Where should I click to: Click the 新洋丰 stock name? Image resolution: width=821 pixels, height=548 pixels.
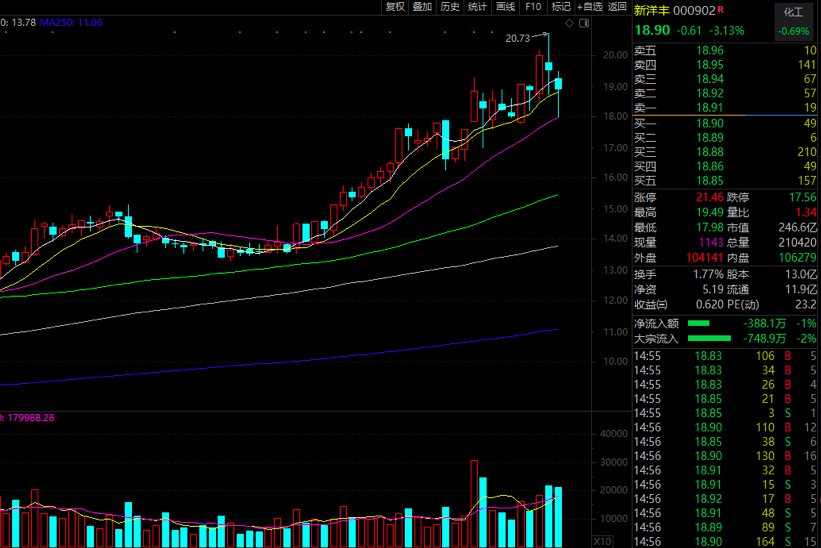(x=652, y=9)
